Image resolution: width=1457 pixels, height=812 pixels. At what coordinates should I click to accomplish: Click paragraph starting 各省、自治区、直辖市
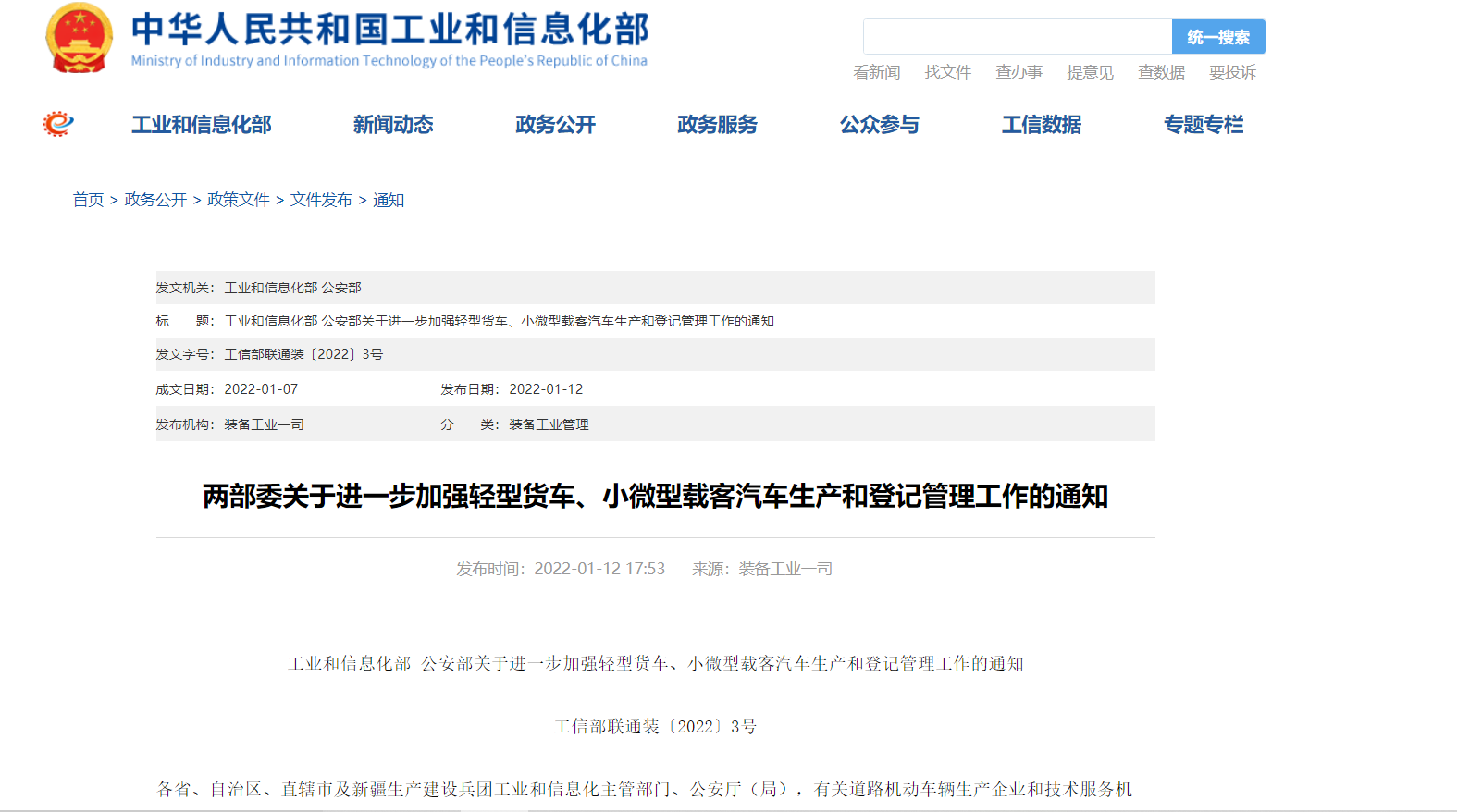pos(645,790)
